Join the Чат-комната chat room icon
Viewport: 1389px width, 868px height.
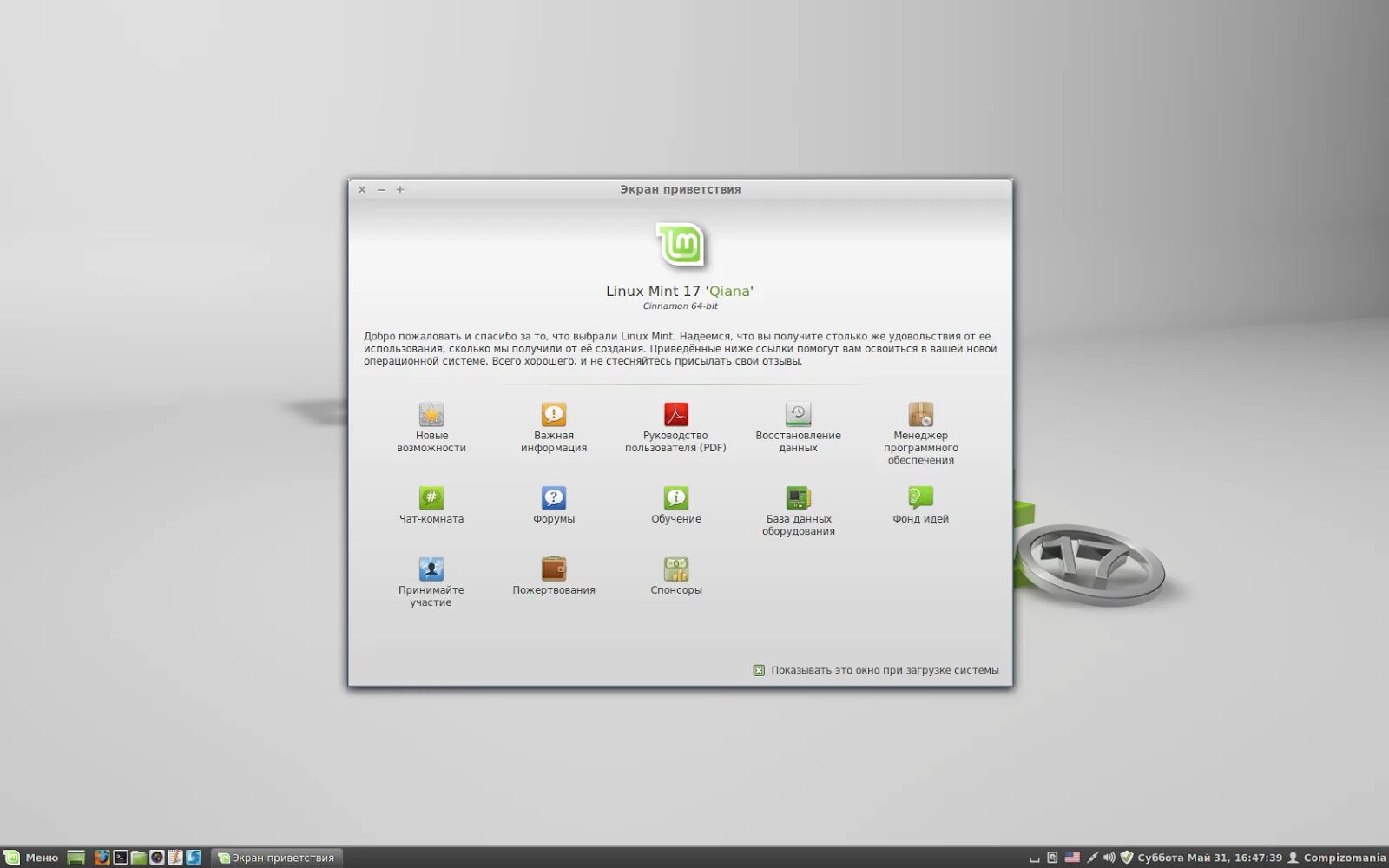(x=431, y=498)
